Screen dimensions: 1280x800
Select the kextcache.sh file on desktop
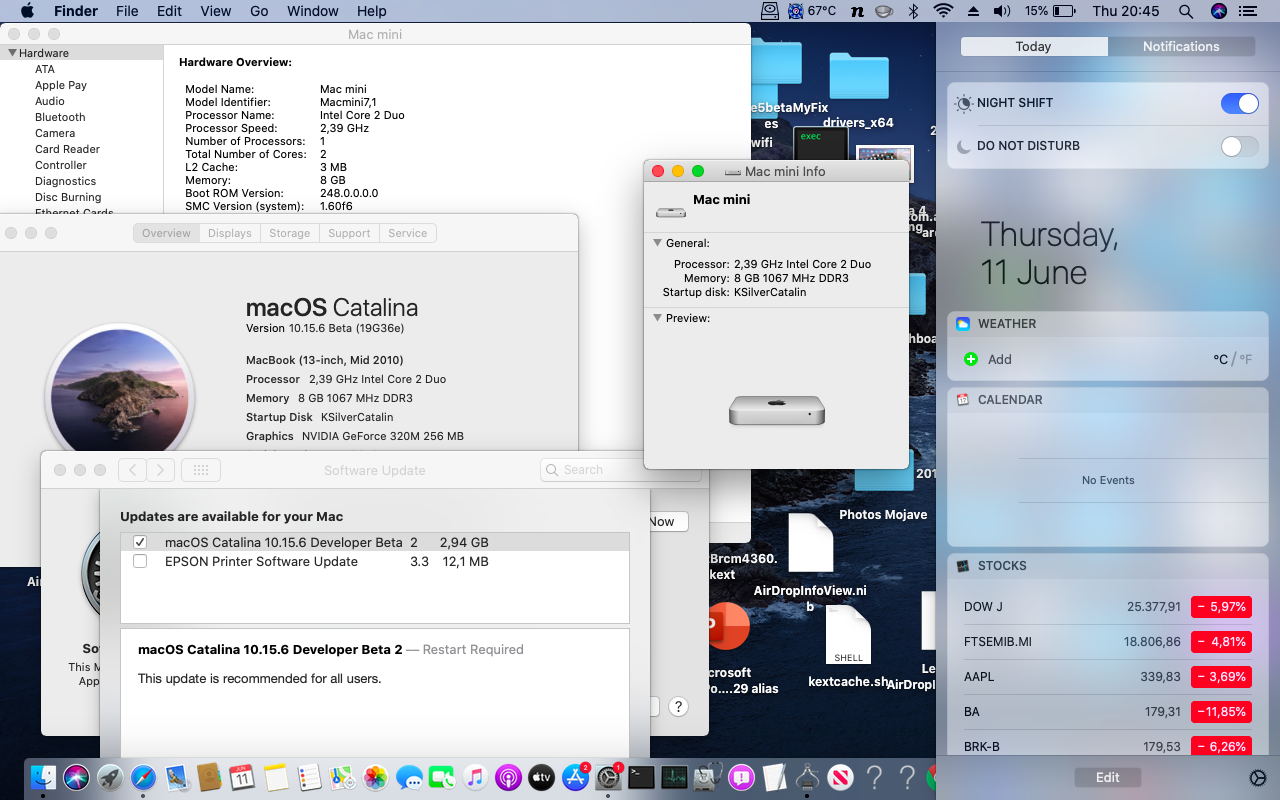(x=848, y=647)
